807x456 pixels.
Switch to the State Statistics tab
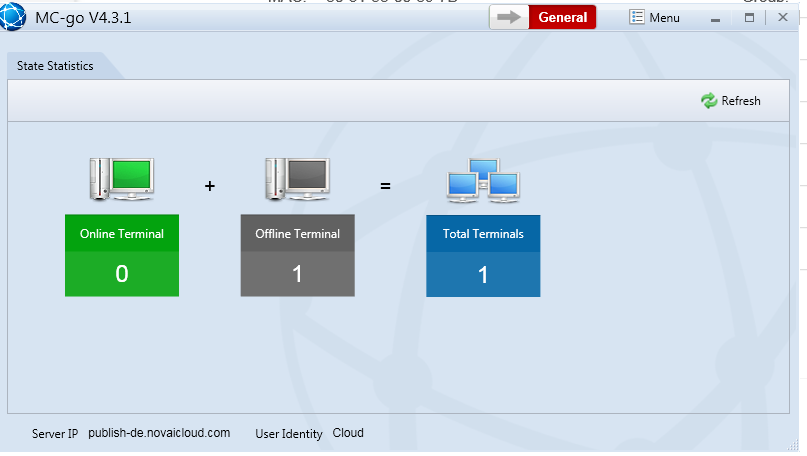(x=56, y=66)
